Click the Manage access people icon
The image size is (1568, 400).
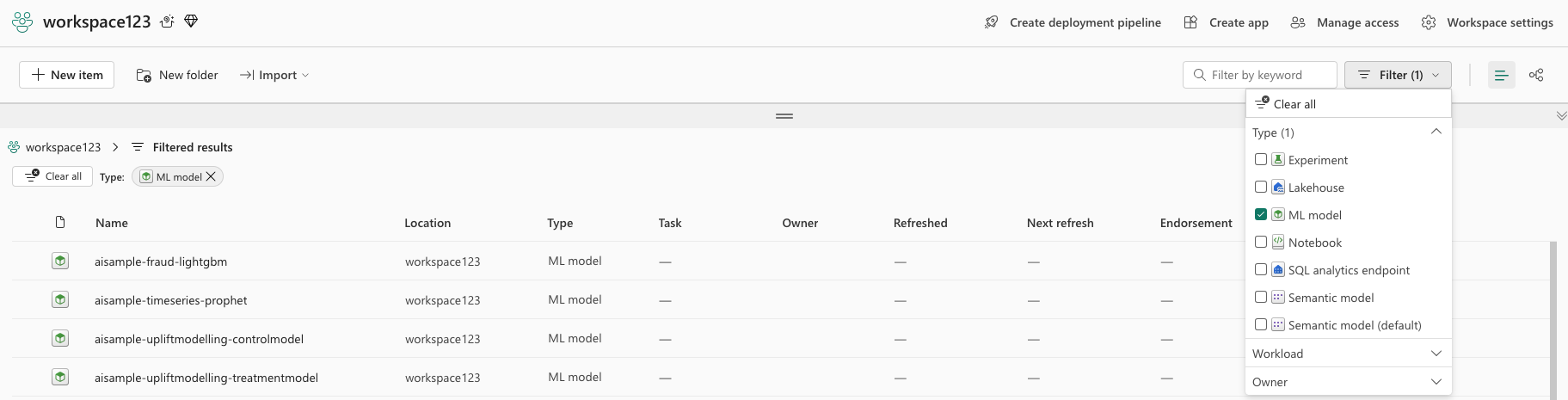coord(1298,22)
